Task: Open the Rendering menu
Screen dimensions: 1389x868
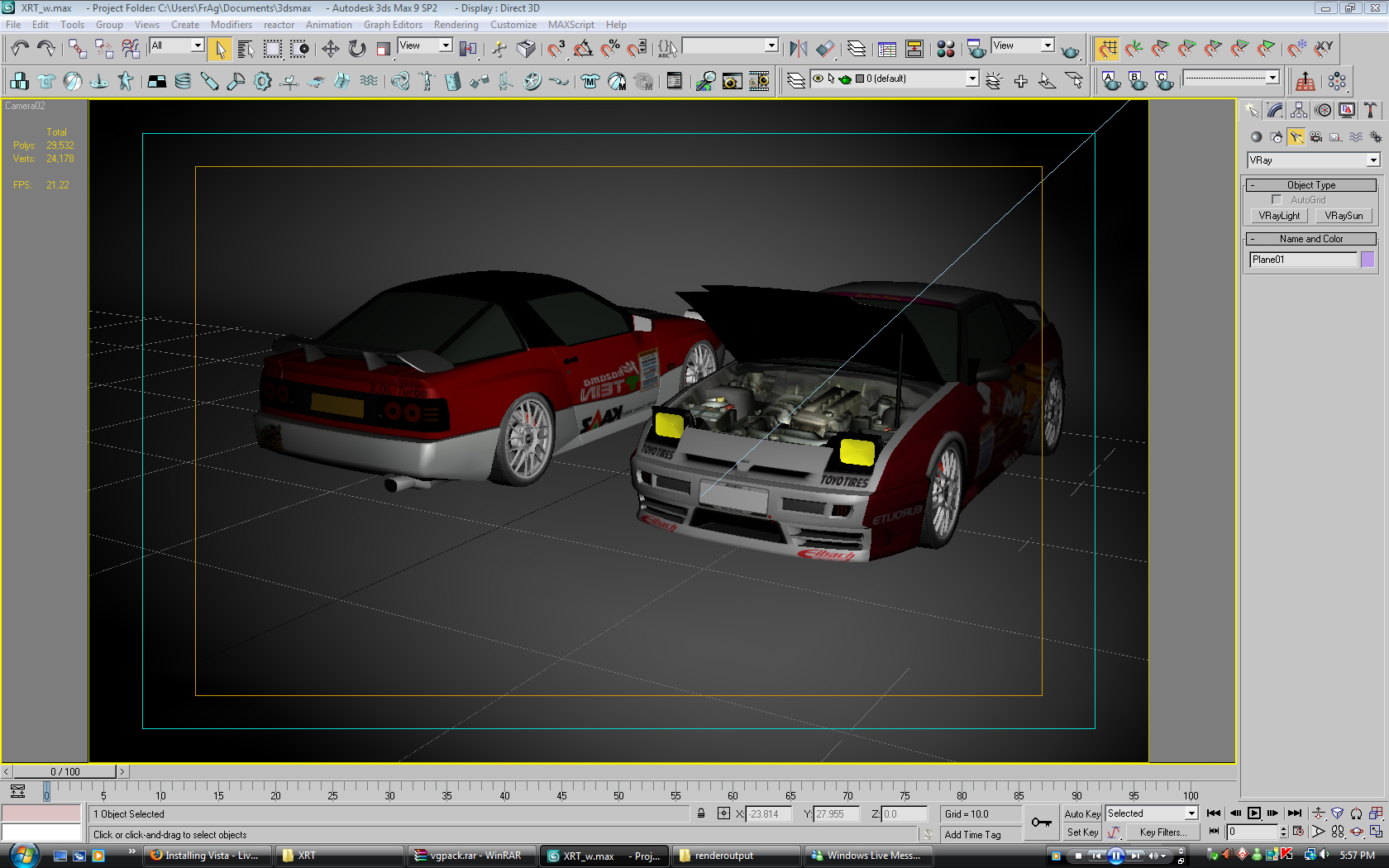Action: click(x=456, y=25)
